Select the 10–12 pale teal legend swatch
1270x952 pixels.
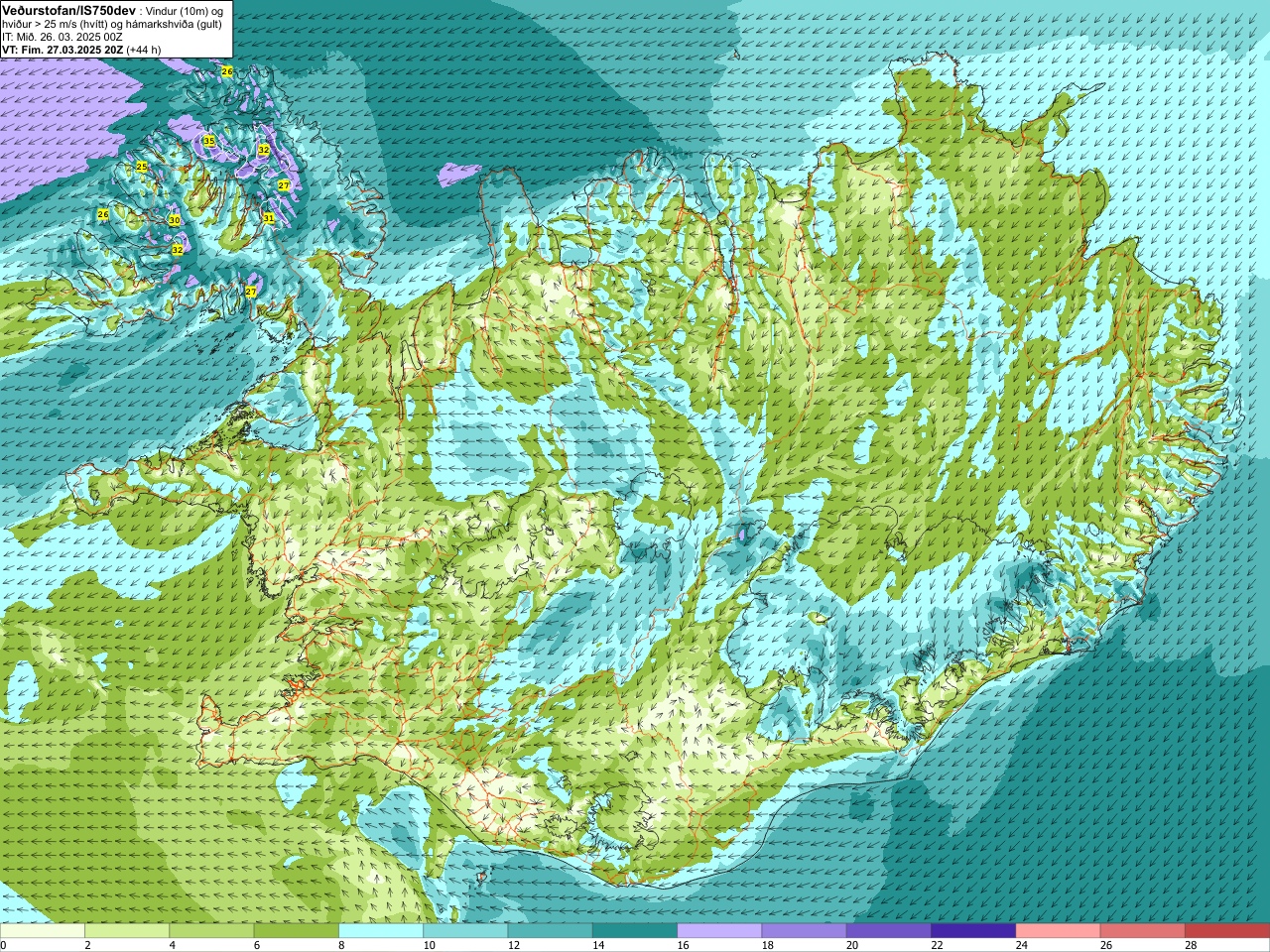click(465, 931)
